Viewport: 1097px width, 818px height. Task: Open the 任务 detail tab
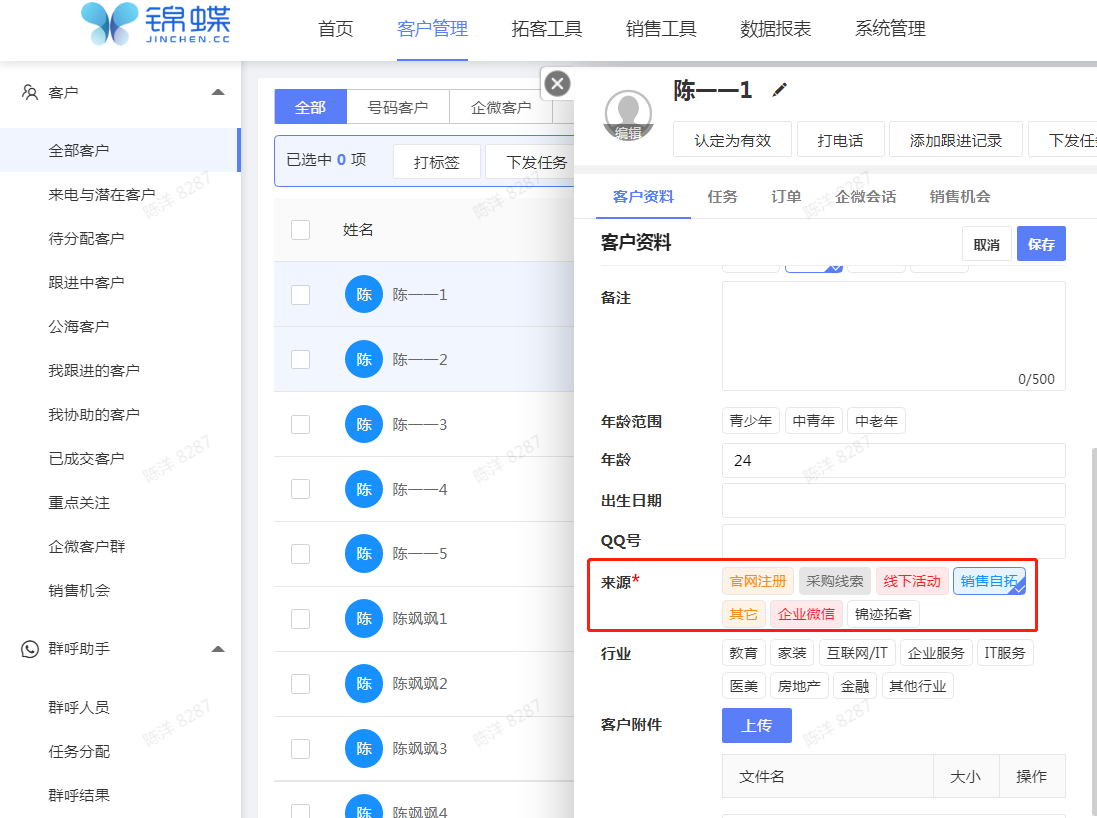722,197
